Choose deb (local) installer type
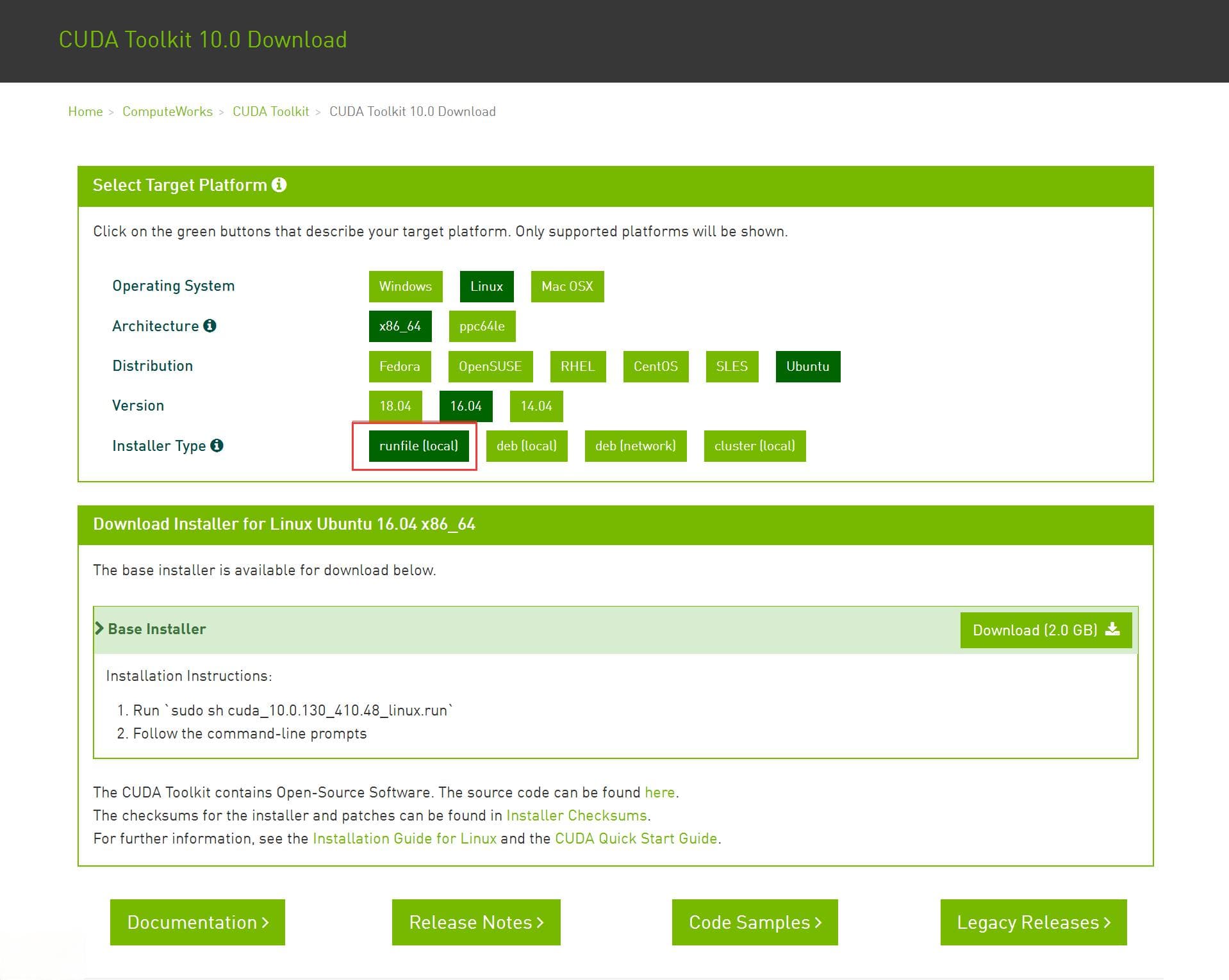 (x=527, y=446)
